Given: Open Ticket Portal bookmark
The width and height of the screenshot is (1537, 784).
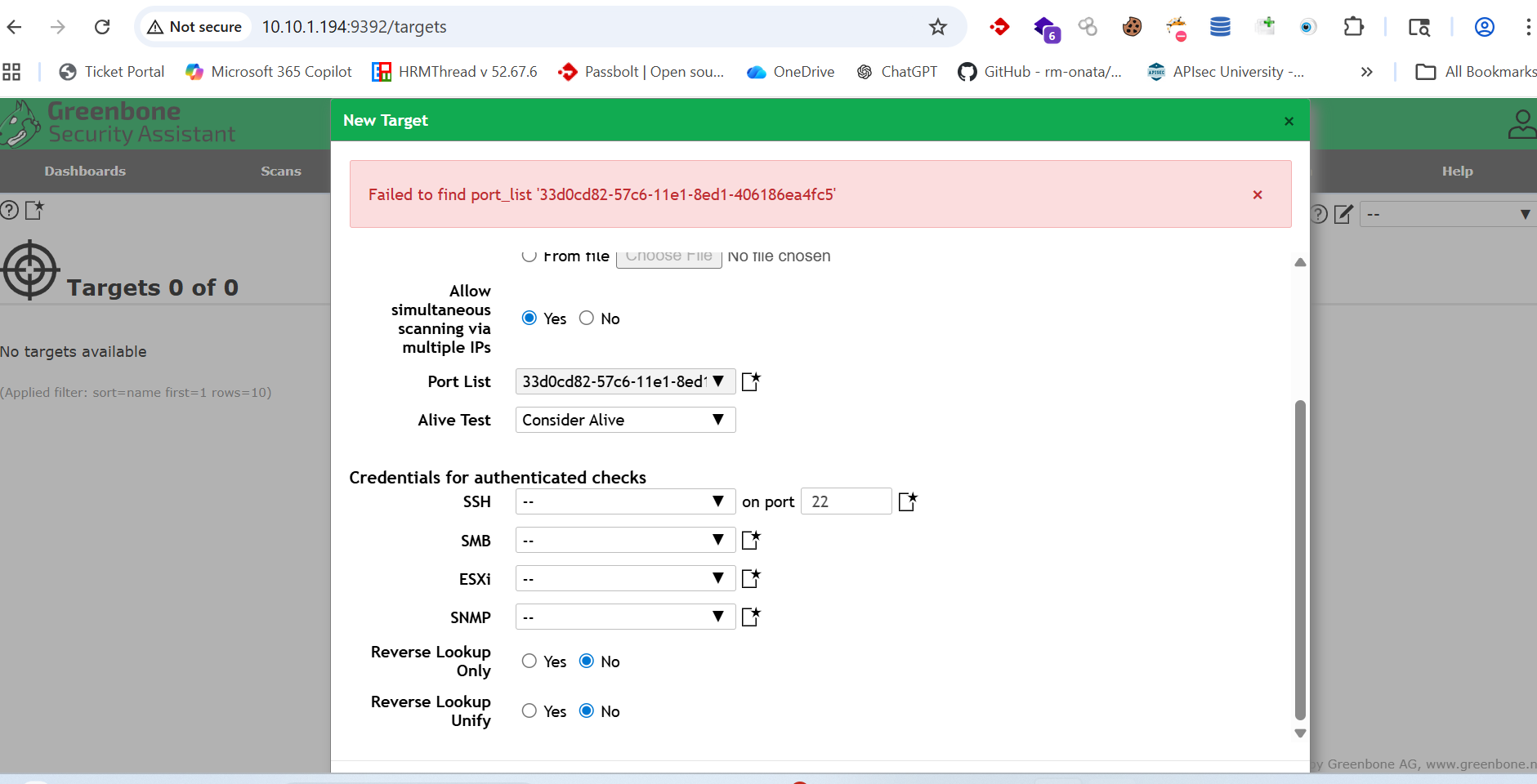Looking at the screenshot, I should coord(112,72).
